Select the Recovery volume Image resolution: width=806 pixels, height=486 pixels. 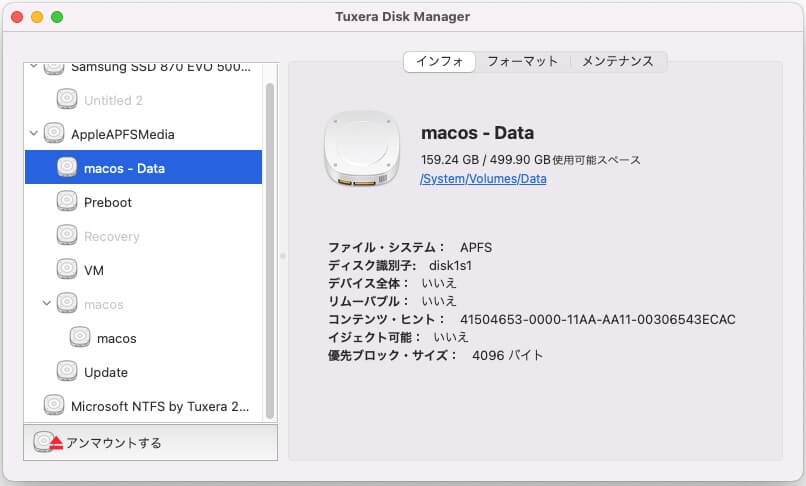[x=143, y=236]
